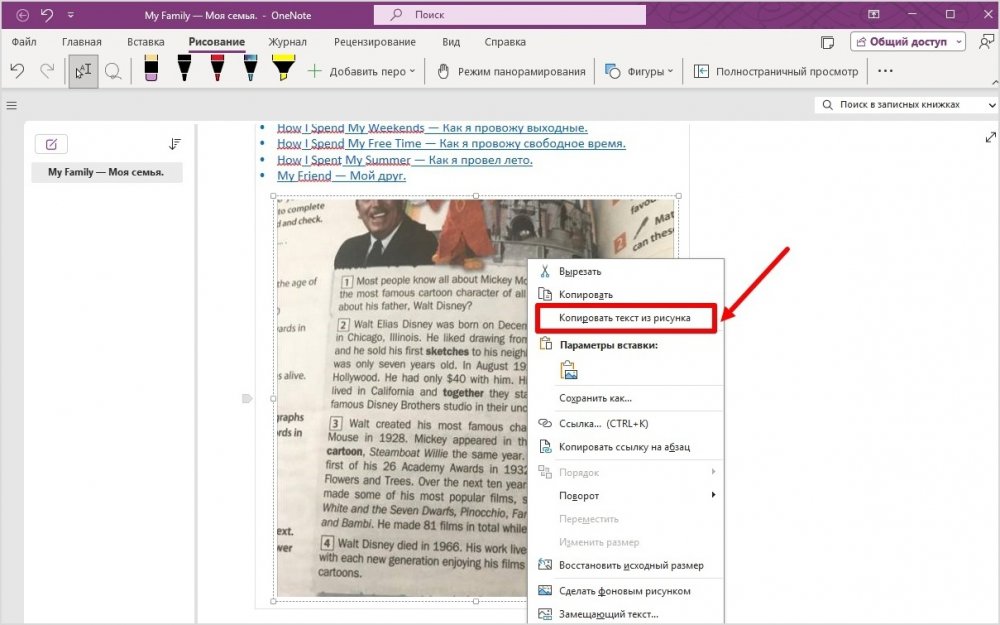
Task: Select the eraser tool with purple tip
Action: pos(151,70)
